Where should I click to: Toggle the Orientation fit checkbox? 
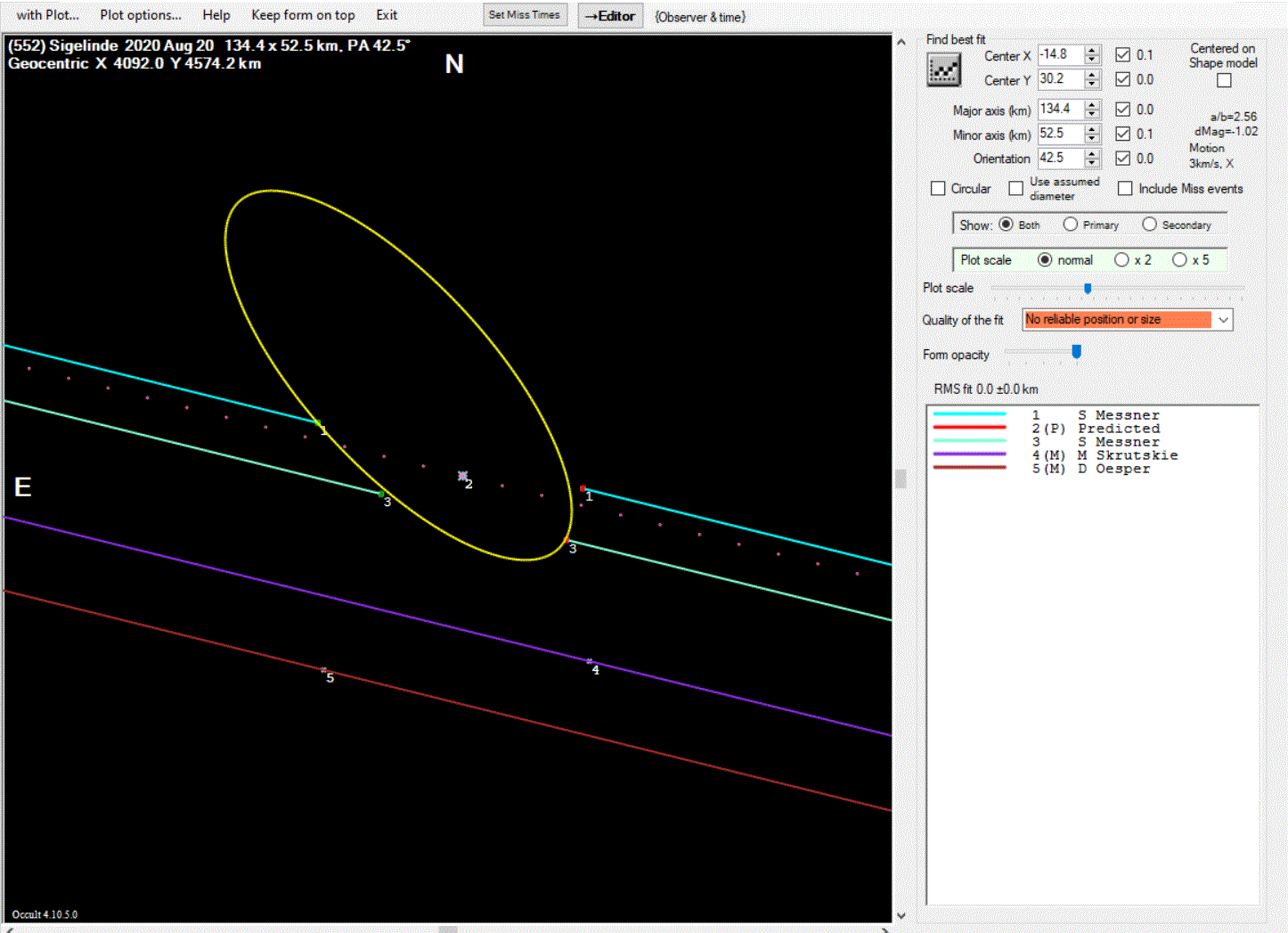1122,159
